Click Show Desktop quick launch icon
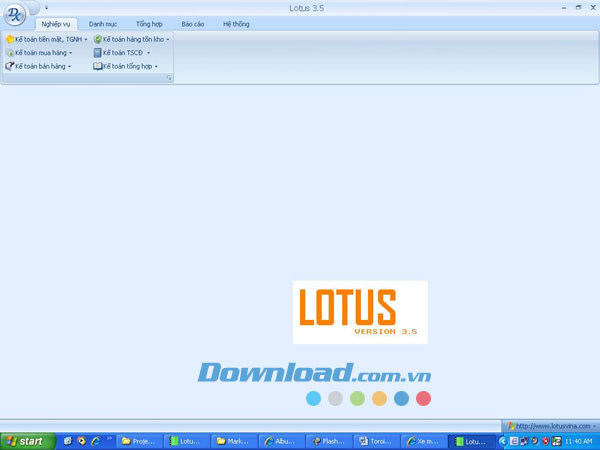This screenshot has width=600, height=450. 68,441
